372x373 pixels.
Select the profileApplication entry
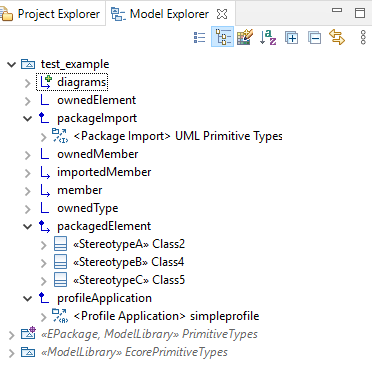tap(104, 298)
